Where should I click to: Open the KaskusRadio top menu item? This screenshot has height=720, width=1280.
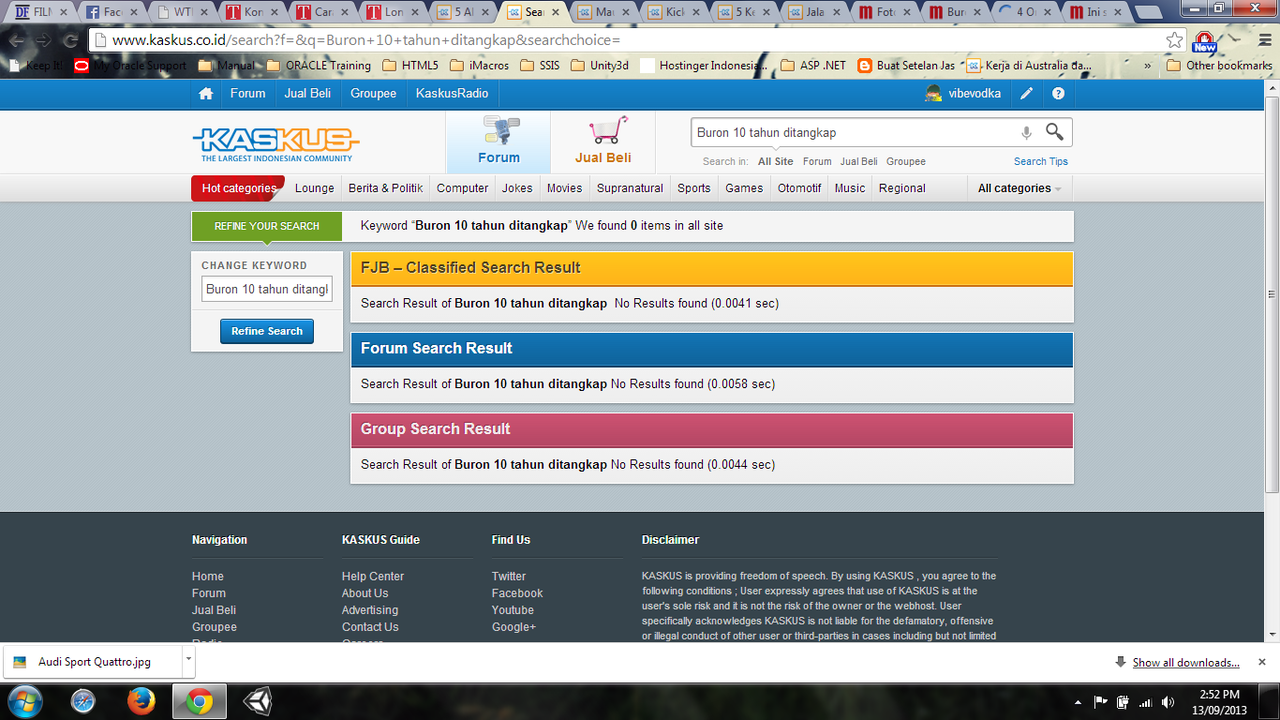point(451,93)
